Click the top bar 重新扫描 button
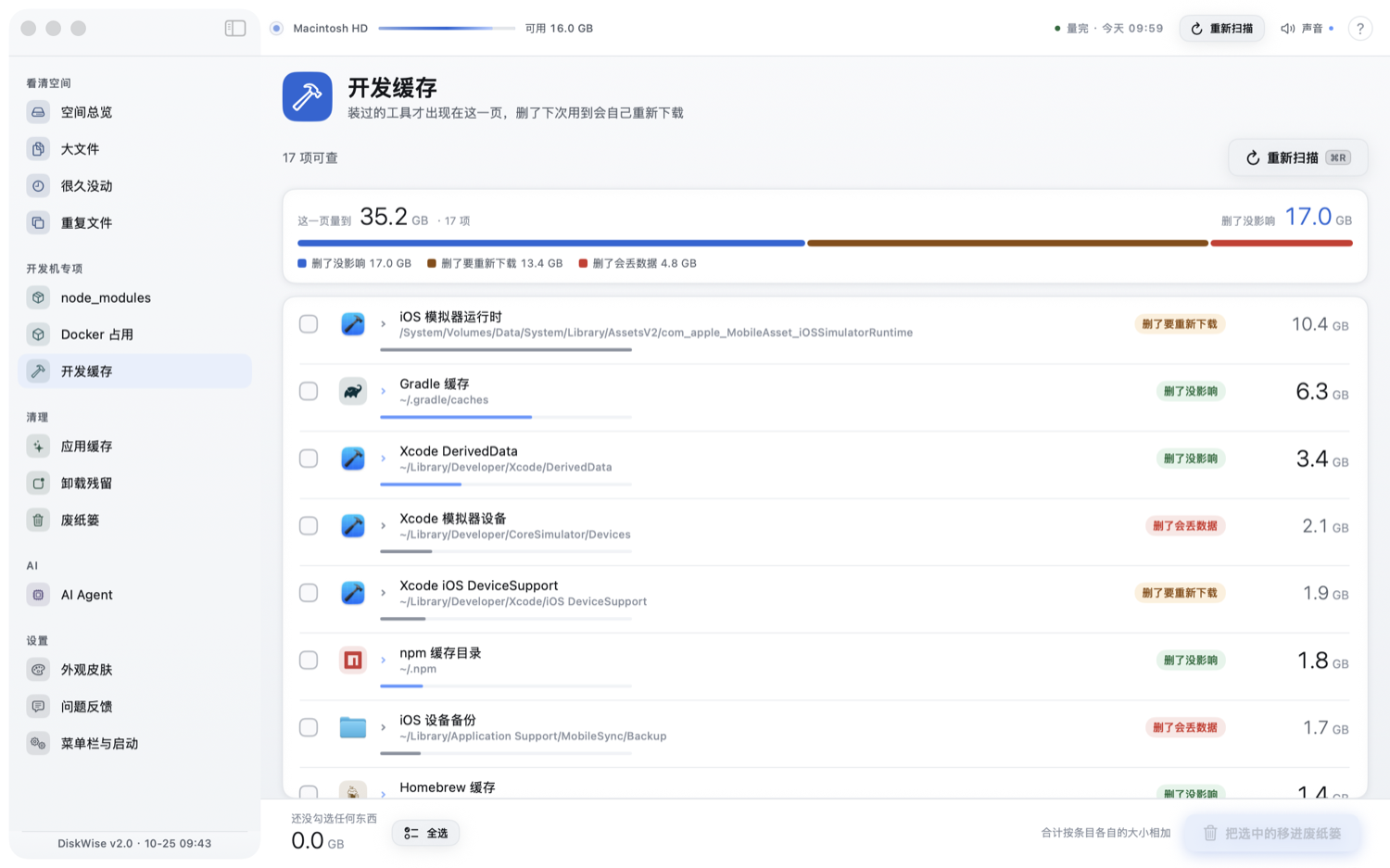Viewport: 1390px width, 868px height. coord(1221,29)
